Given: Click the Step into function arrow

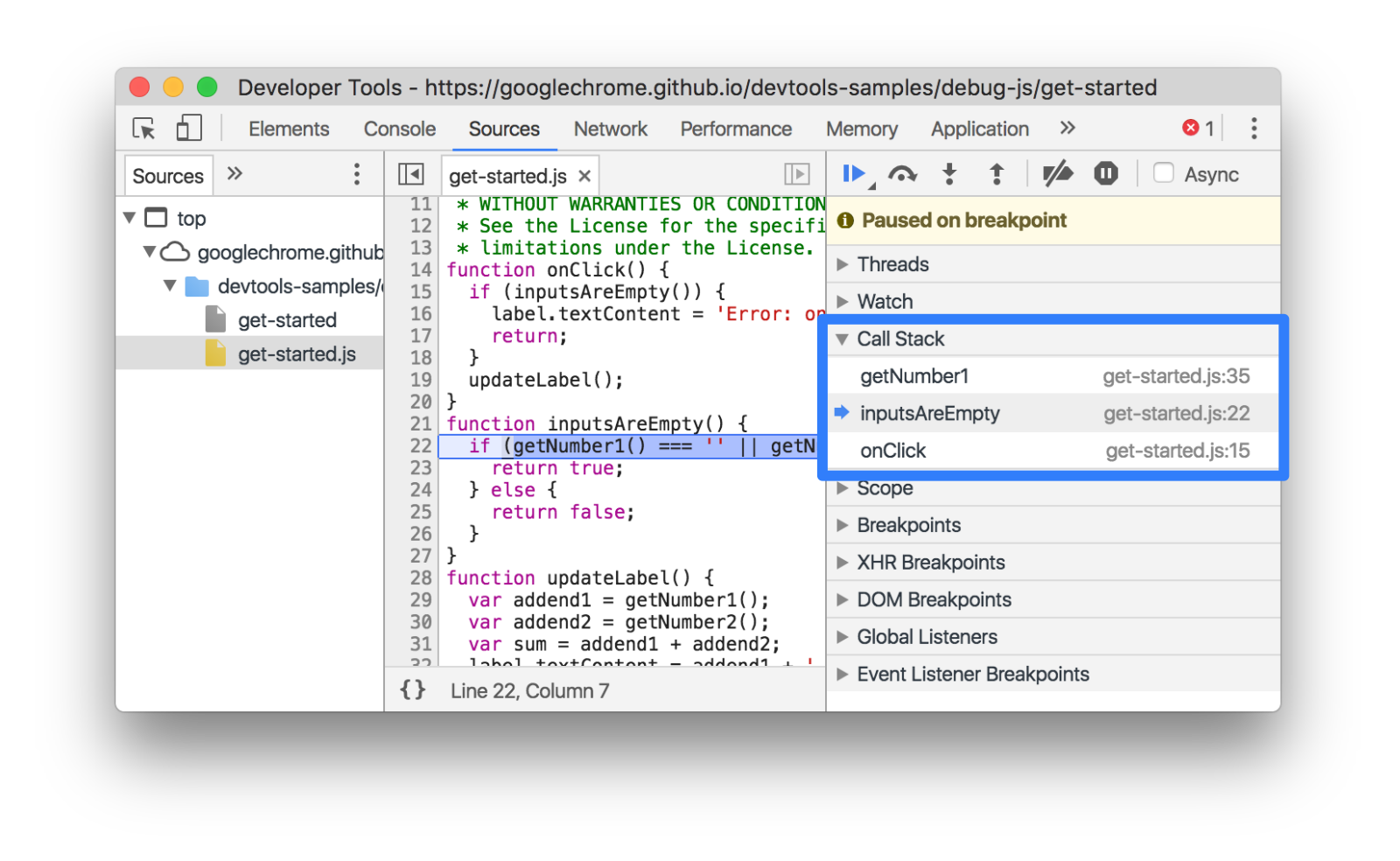Looking at the screenshot, I should click(x=949, y=174).
